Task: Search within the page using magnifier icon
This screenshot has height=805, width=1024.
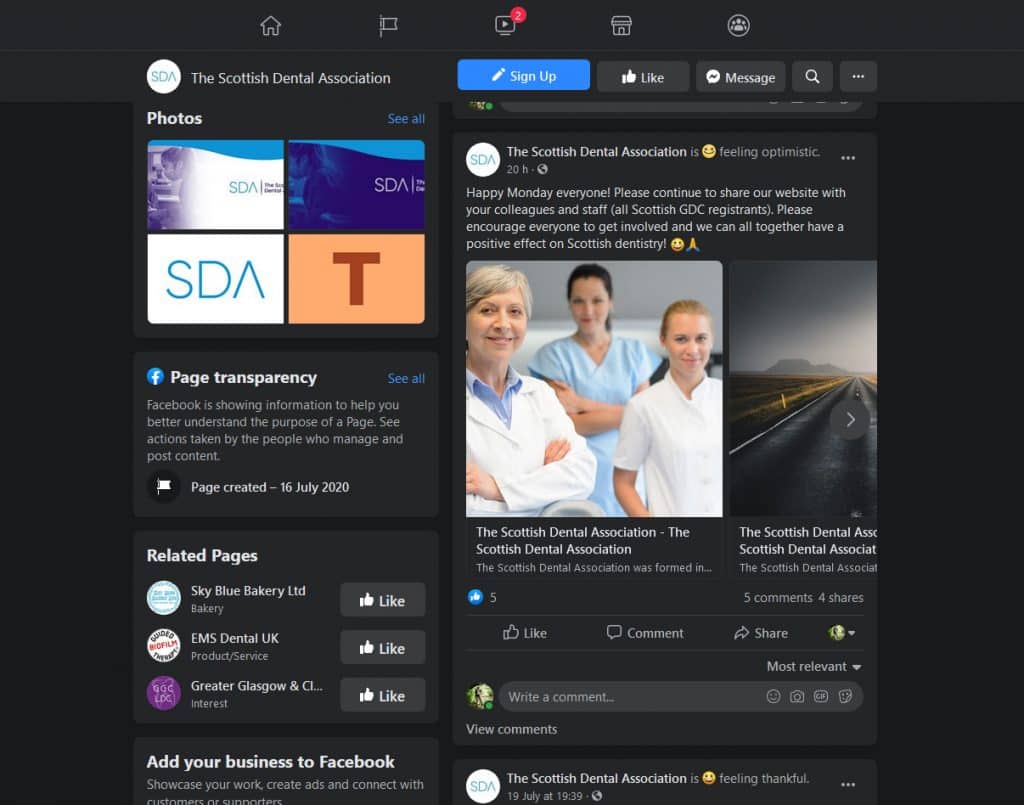Action: [x=812, y=77]
